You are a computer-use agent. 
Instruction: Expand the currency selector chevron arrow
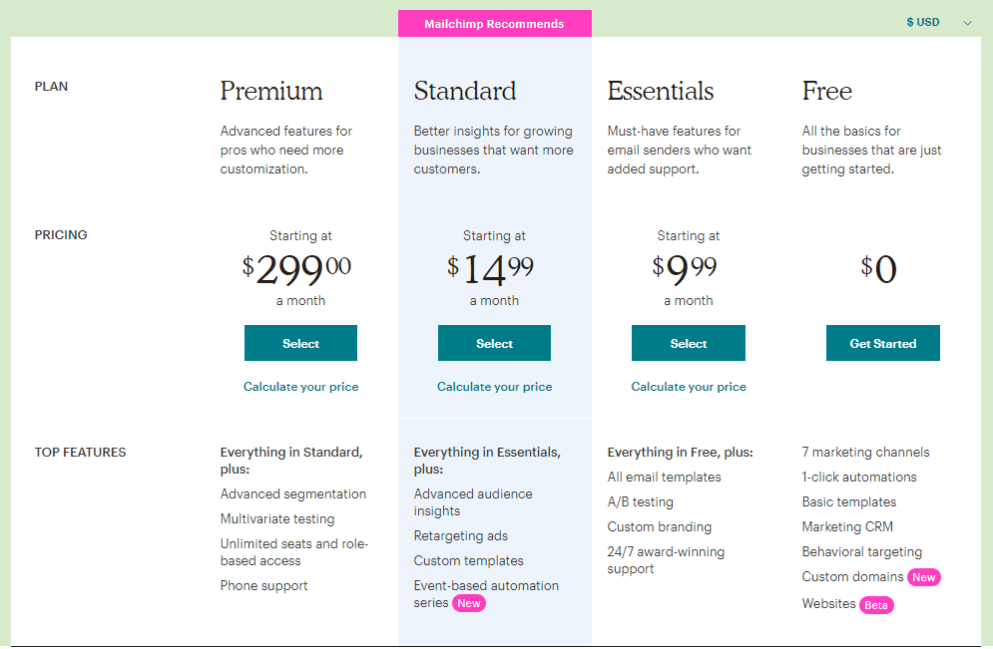tap(966, 22)
